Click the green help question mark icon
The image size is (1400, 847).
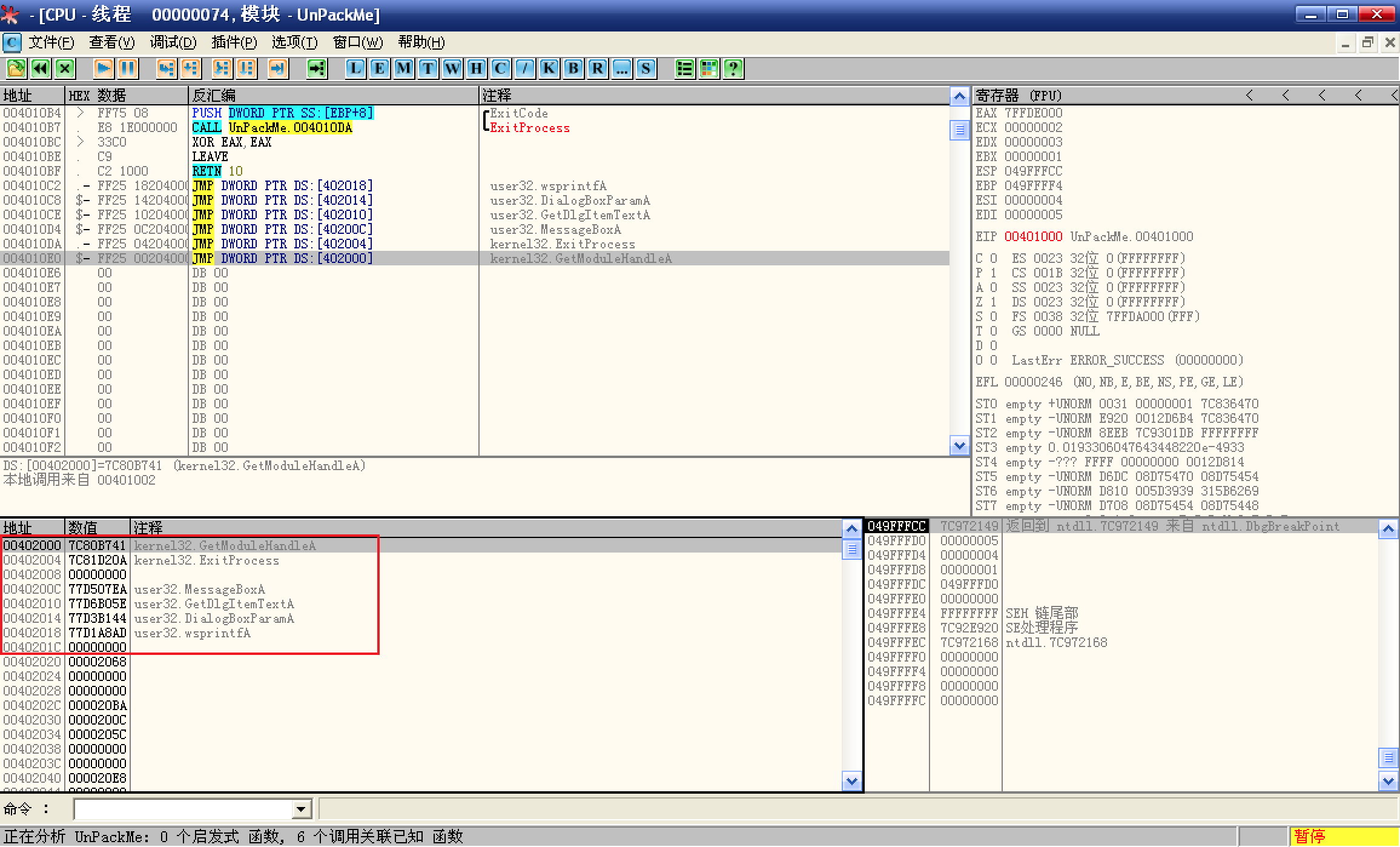pos(733,68)
